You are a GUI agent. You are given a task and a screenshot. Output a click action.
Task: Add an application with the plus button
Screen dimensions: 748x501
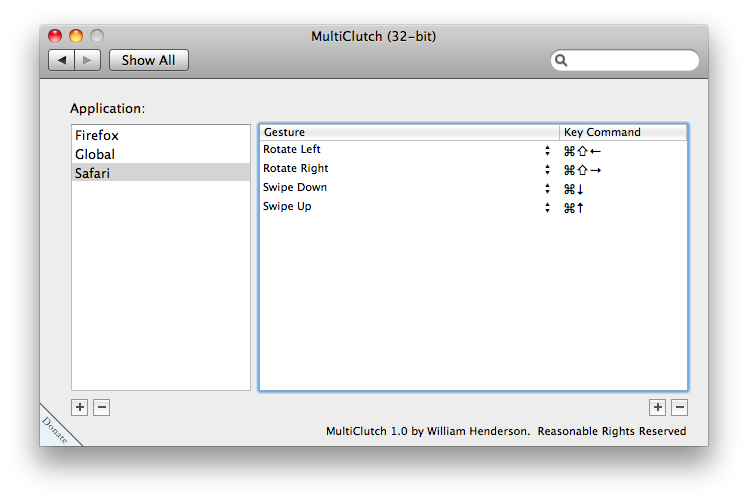(80, 407)
